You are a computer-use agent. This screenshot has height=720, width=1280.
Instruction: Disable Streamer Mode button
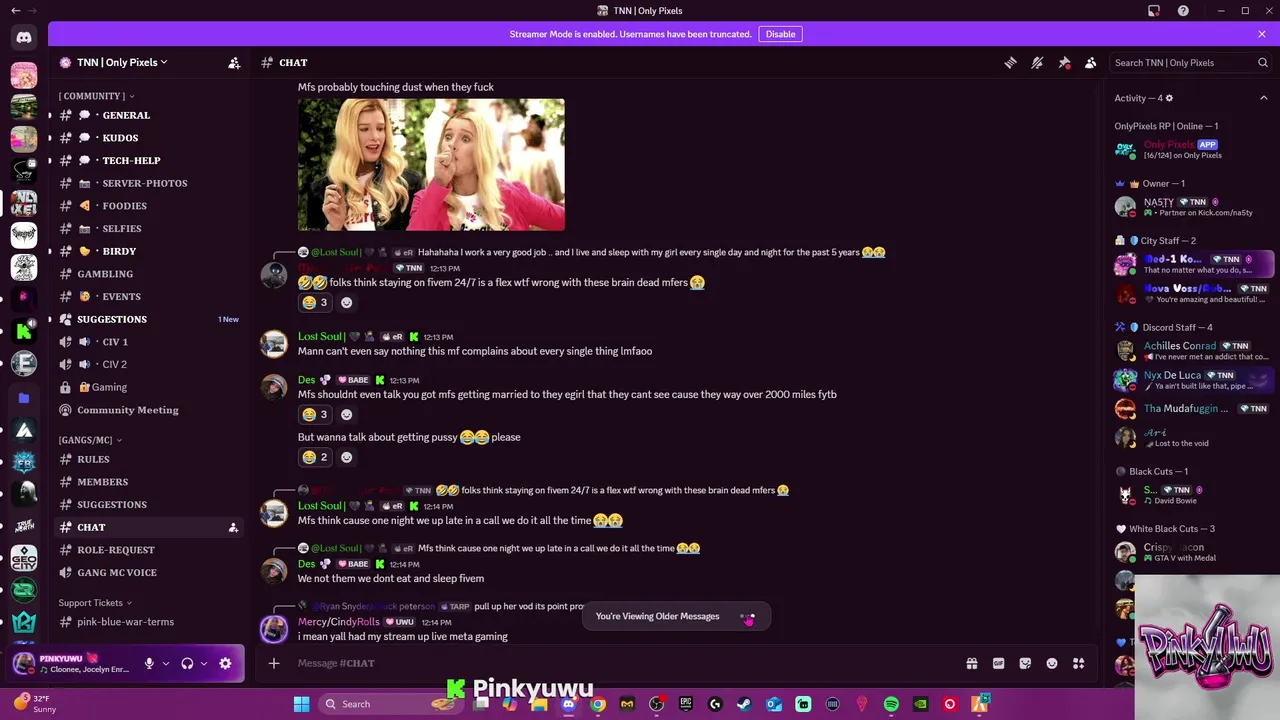780,34
